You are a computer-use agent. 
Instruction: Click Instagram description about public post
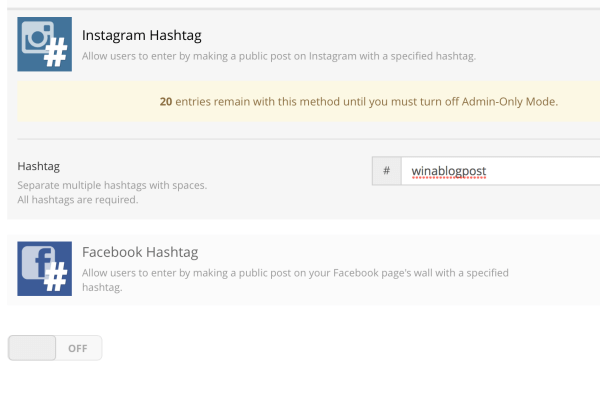coord(279,56)
